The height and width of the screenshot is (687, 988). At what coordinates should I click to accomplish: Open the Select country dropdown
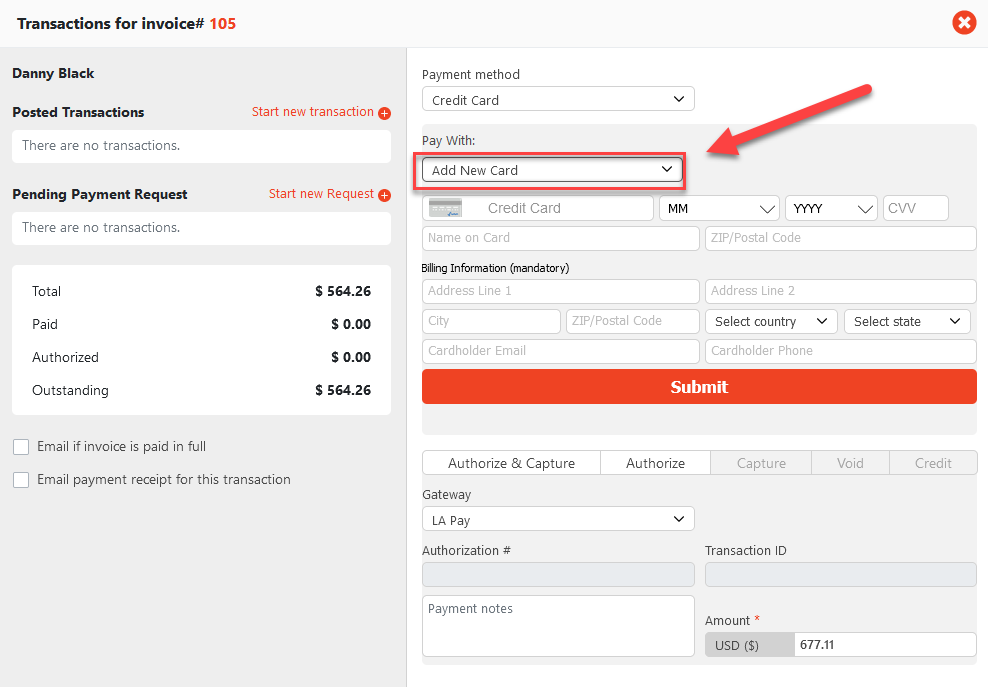(770, 321)
